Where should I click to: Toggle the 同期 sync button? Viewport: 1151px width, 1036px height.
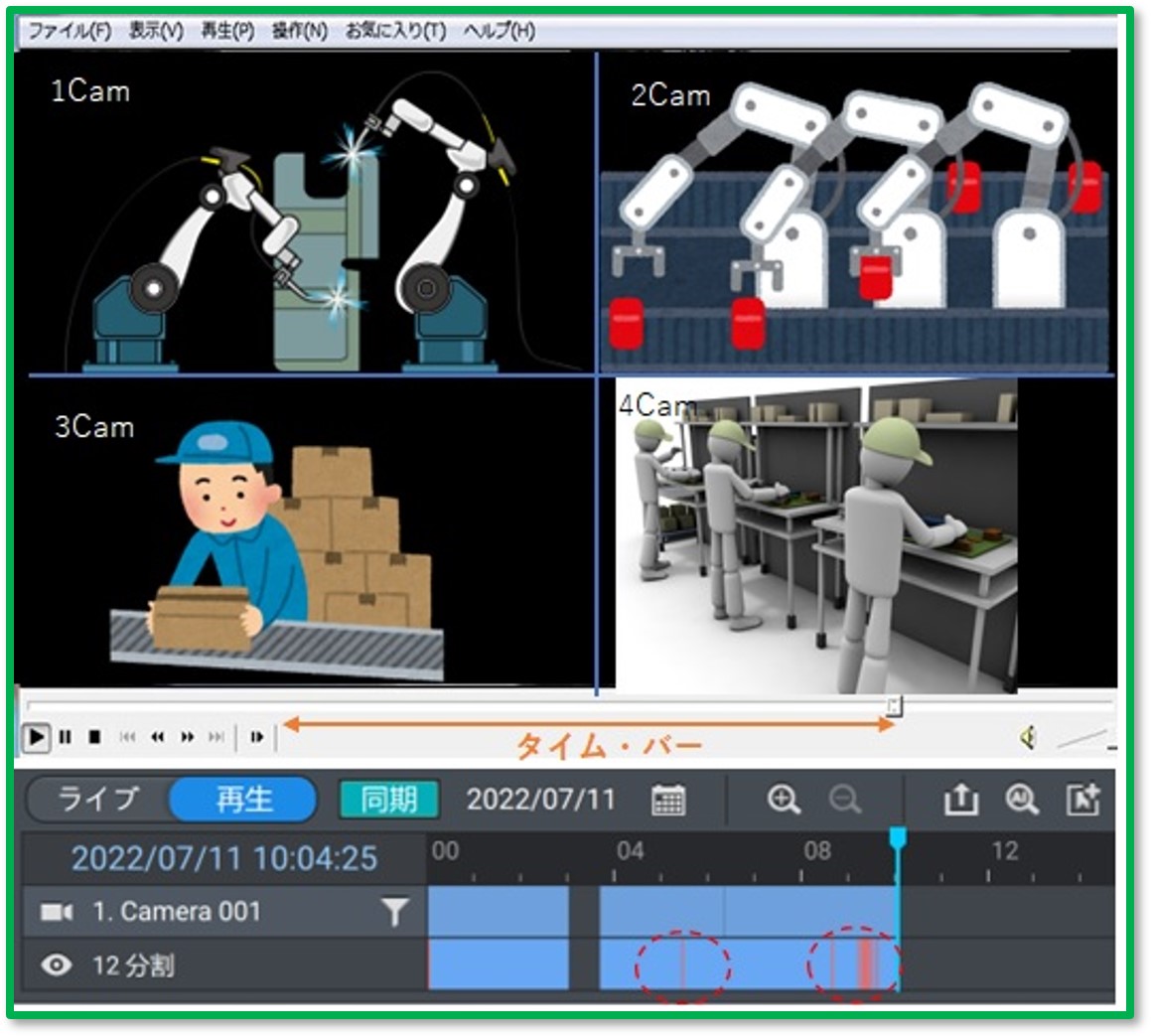click(388, 800)
